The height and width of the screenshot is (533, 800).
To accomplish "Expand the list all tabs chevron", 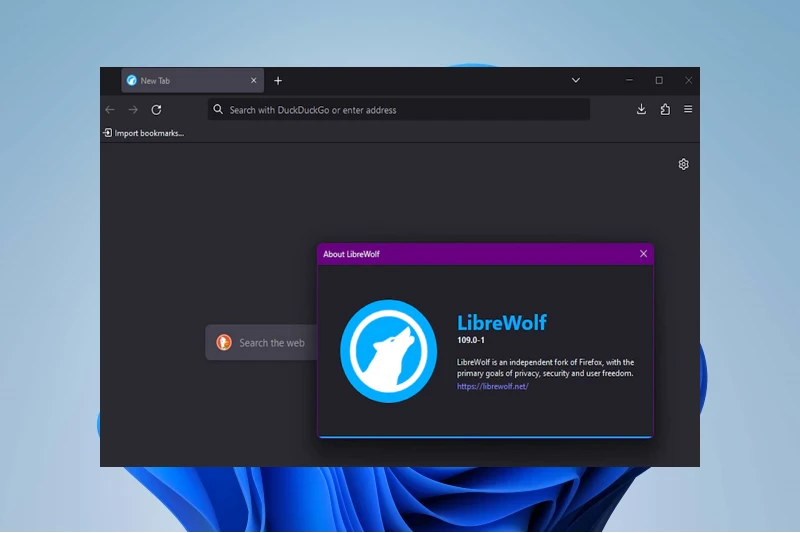I will [x=576, y=80].
